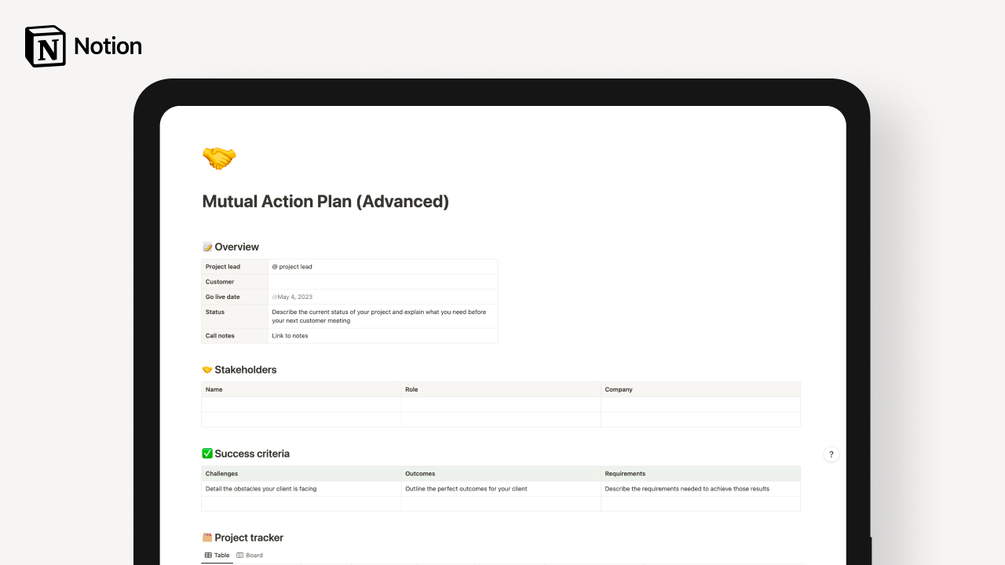
Task: Open the help question mark button
Action: pyautogui.click(x=831, y=454)
